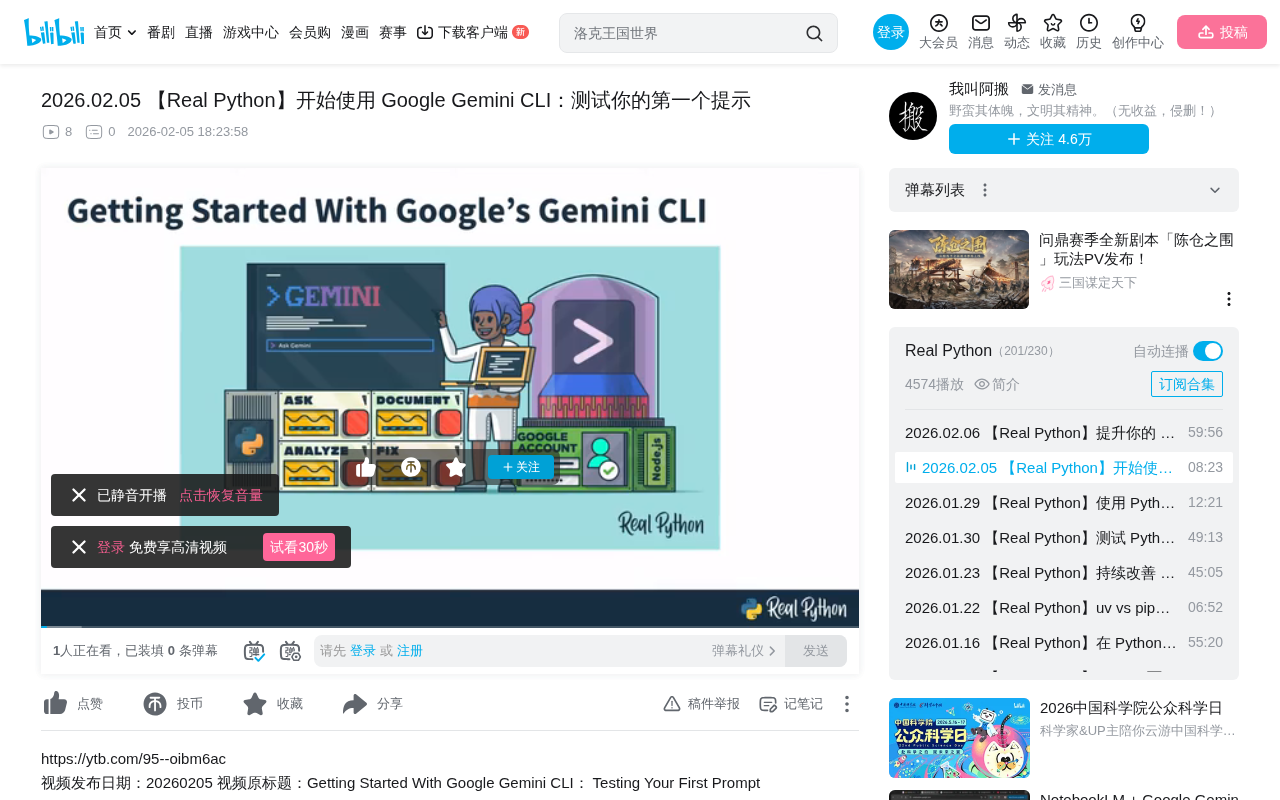Open 记笔记 notes tool

791,704
